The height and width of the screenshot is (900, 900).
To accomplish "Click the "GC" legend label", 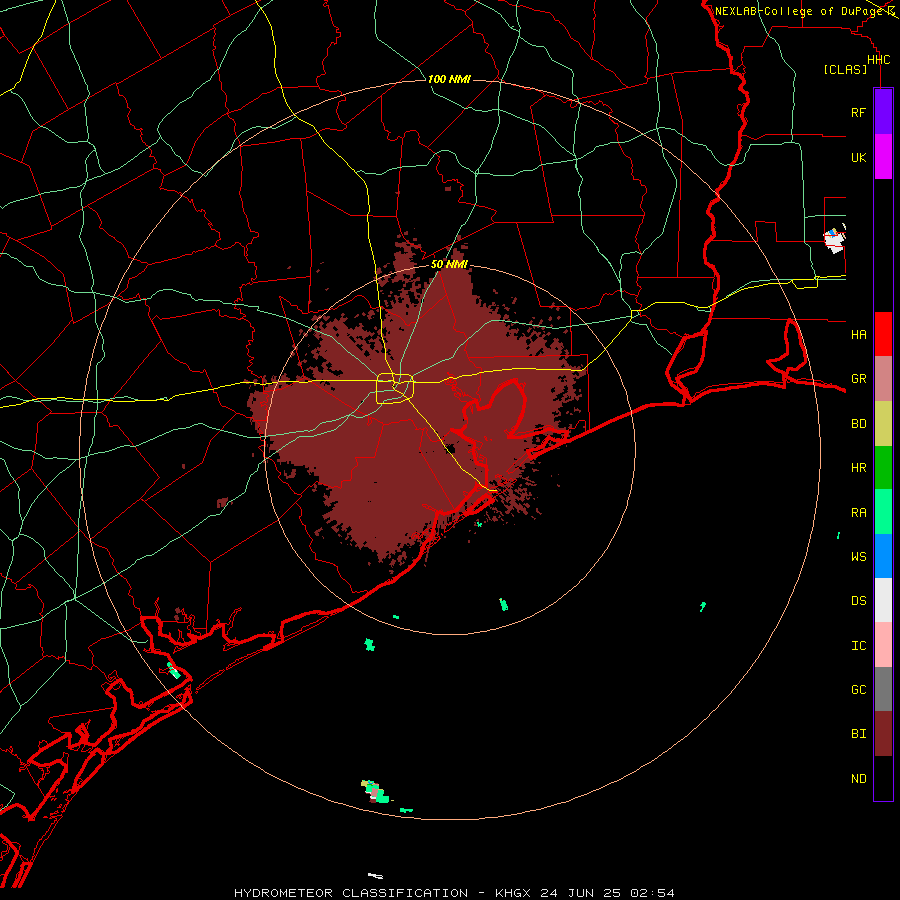I will pyautogui.click(x=858, y=690).
